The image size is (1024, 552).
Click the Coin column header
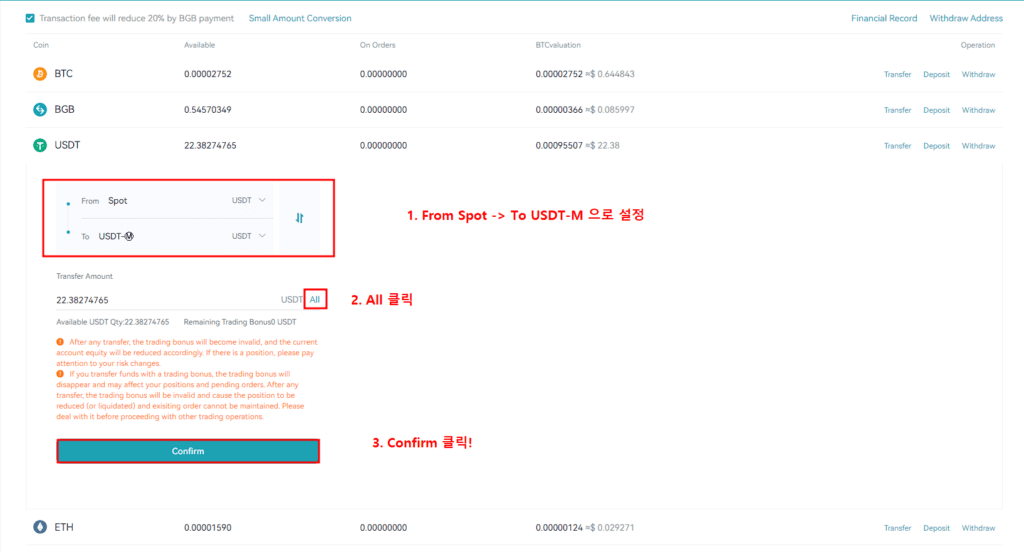41,45
